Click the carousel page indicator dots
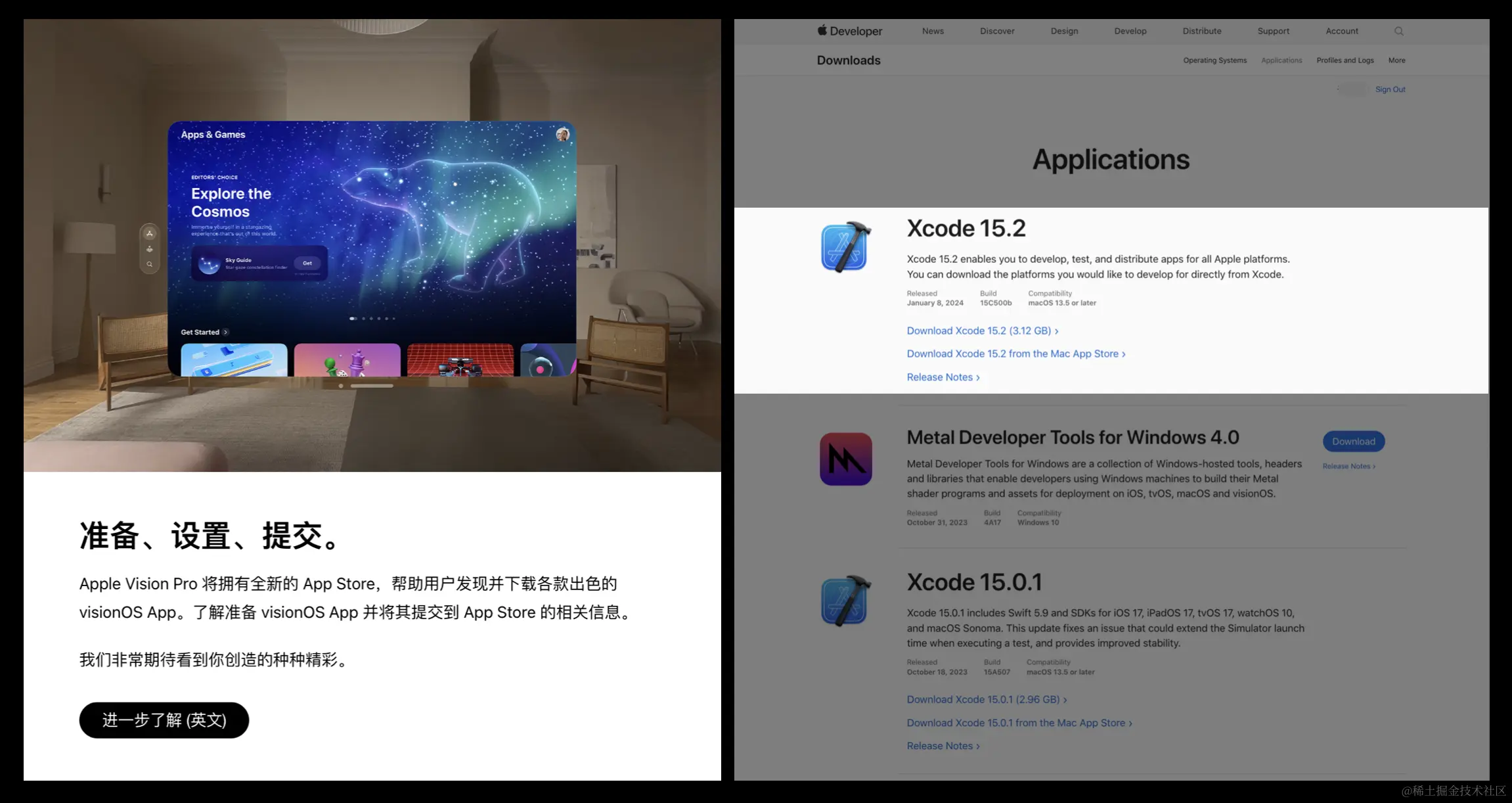 click(372, 319)
